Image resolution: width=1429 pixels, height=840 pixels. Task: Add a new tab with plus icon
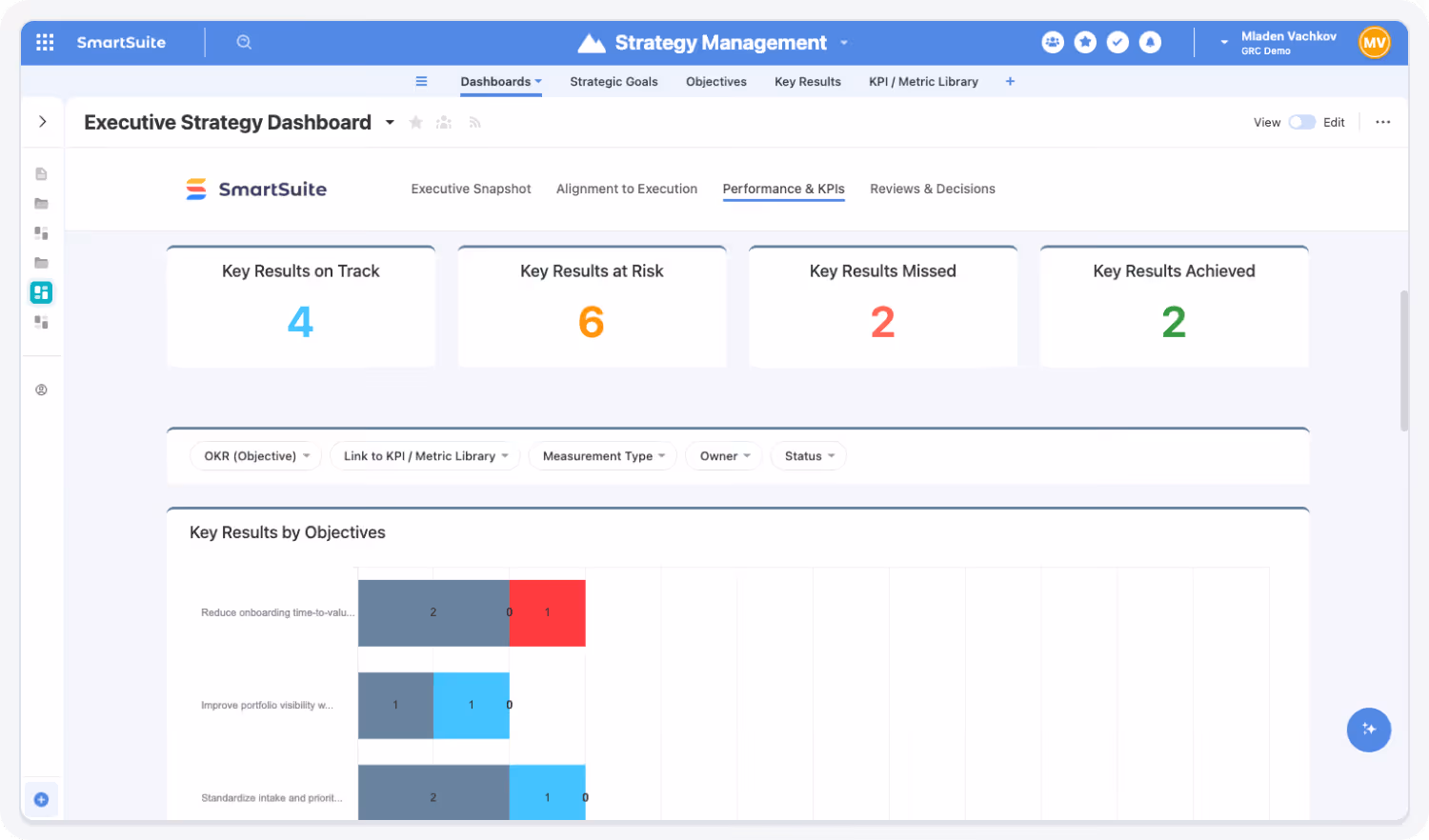pyautogui.click(x=1010, y=82)
